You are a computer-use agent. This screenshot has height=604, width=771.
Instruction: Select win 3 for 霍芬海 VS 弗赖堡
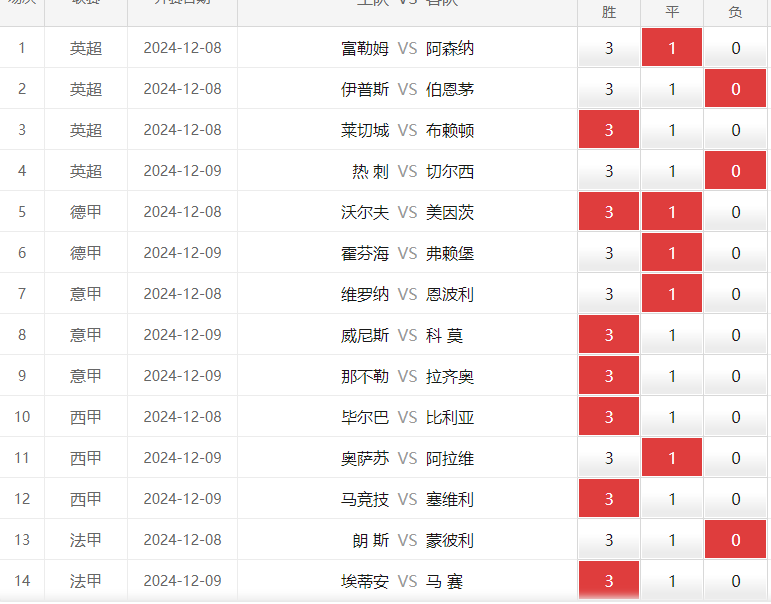[x=609, y=252]
